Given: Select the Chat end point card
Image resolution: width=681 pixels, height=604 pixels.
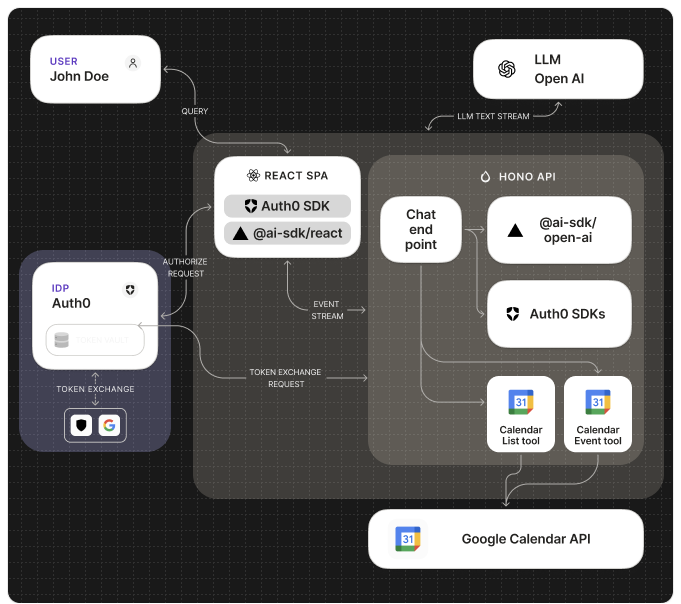Looking at the screenshot, I should pos(420,229).
